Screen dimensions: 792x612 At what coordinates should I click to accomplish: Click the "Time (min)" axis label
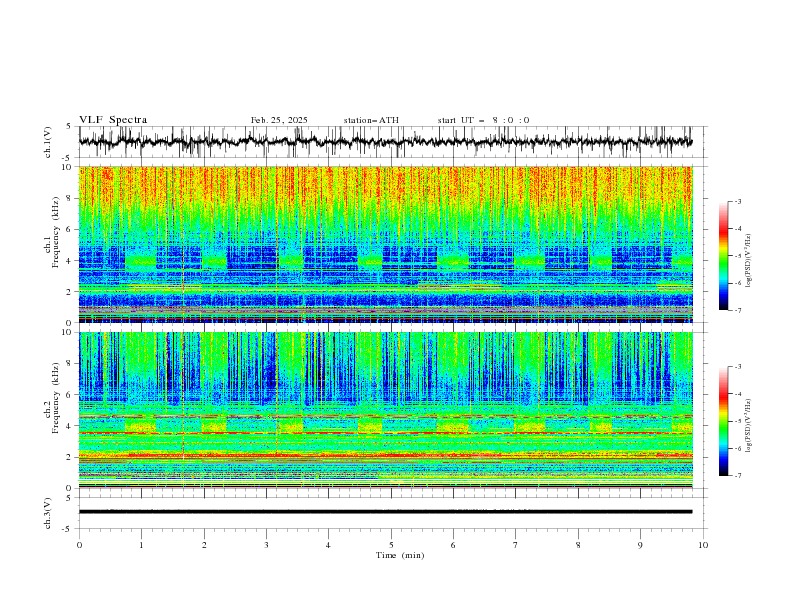tap(400, 555)
